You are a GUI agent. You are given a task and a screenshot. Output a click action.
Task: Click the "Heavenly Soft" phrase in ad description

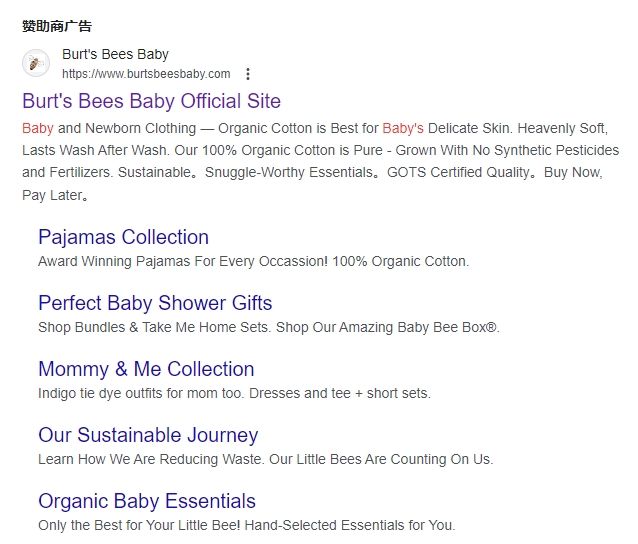(571, 129)
